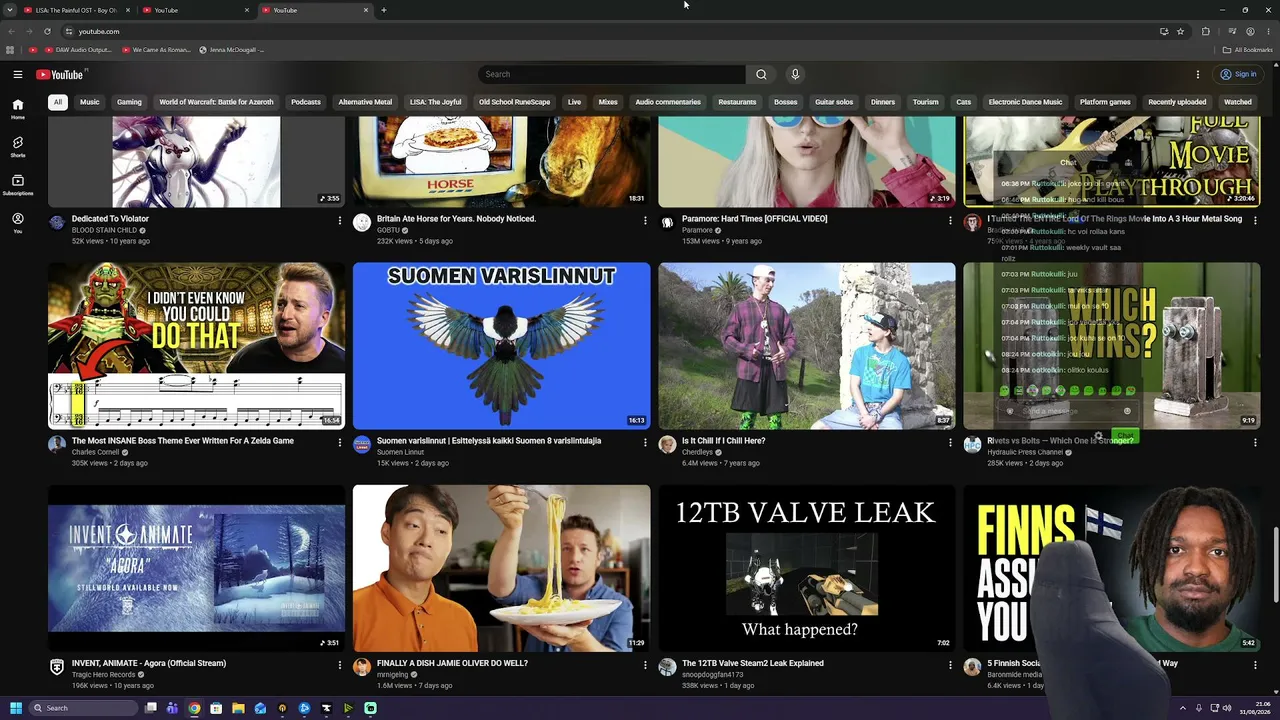Open the YouTube guide hamburger menu
This screenshot has height=720, width=1280.
18,74
